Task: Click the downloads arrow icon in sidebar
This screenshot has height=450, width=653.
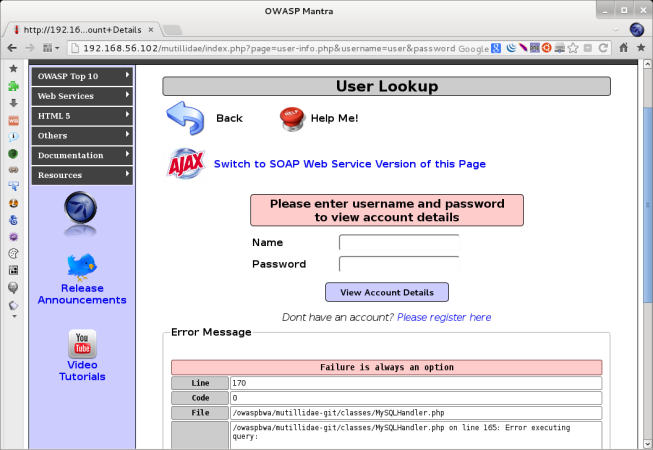Action: (x=13, y=102)
